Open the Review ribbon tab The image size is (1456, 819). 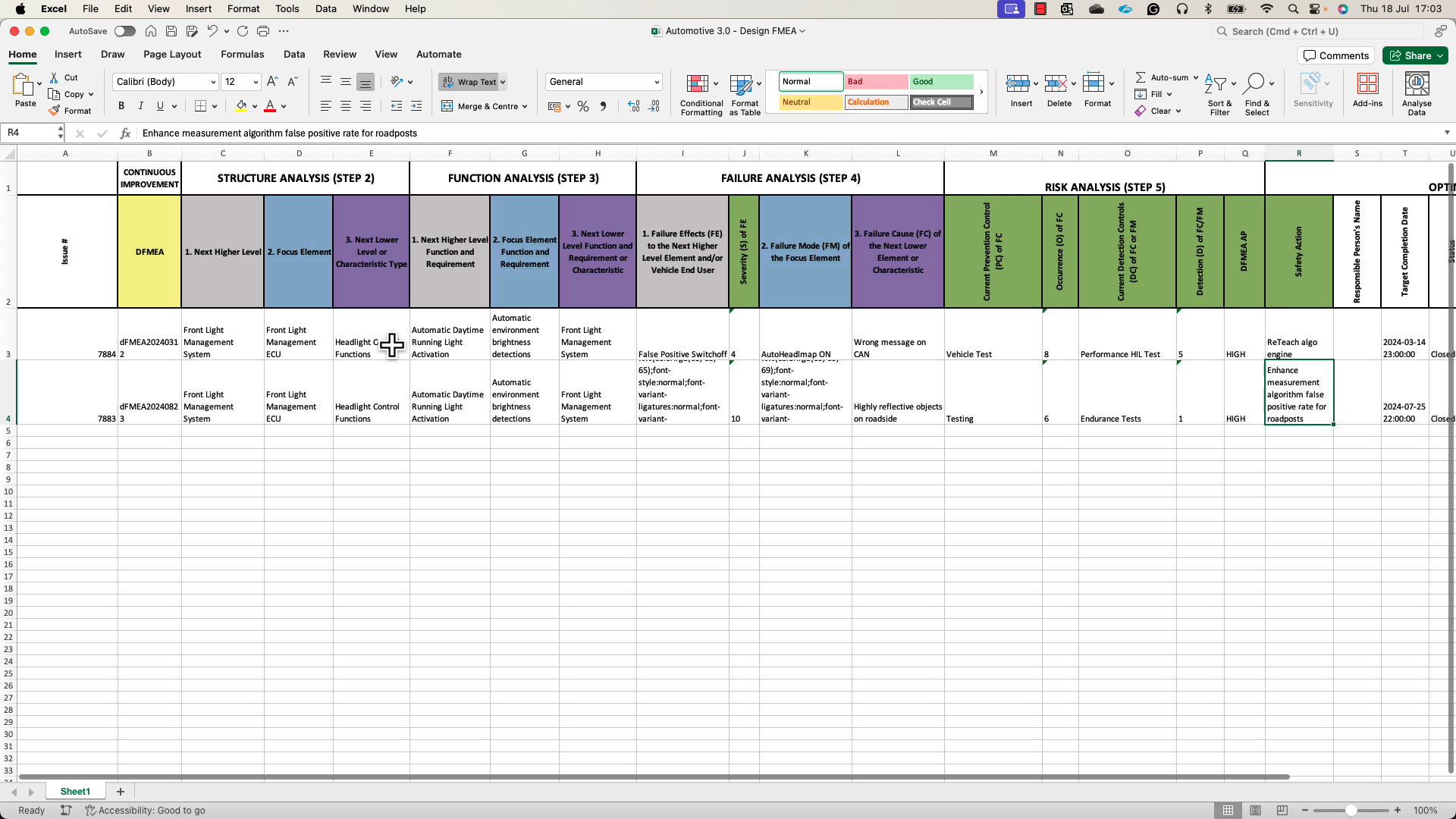point(339,55)
